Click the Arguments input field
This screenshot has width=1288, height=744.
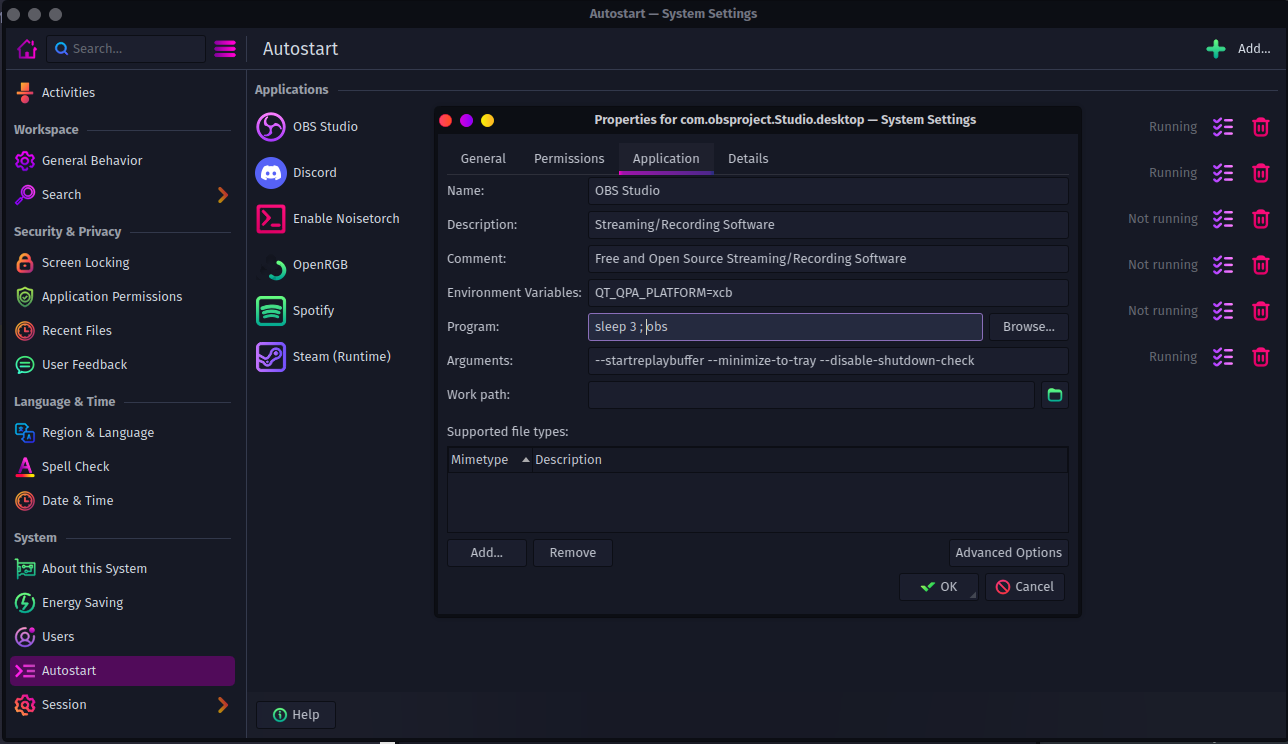coord(828,361)
